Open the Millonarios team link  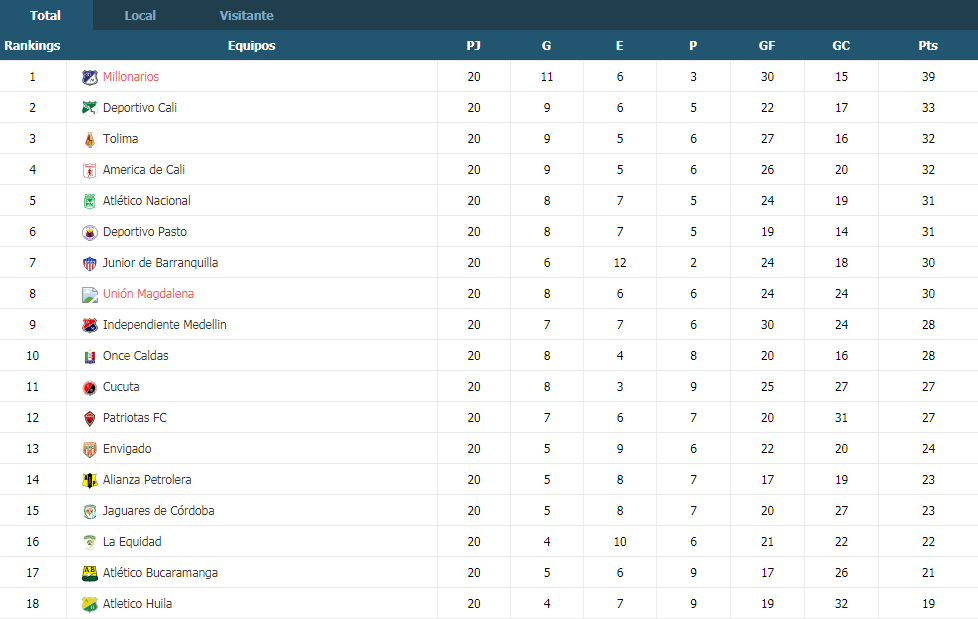[x=131, y=77]
